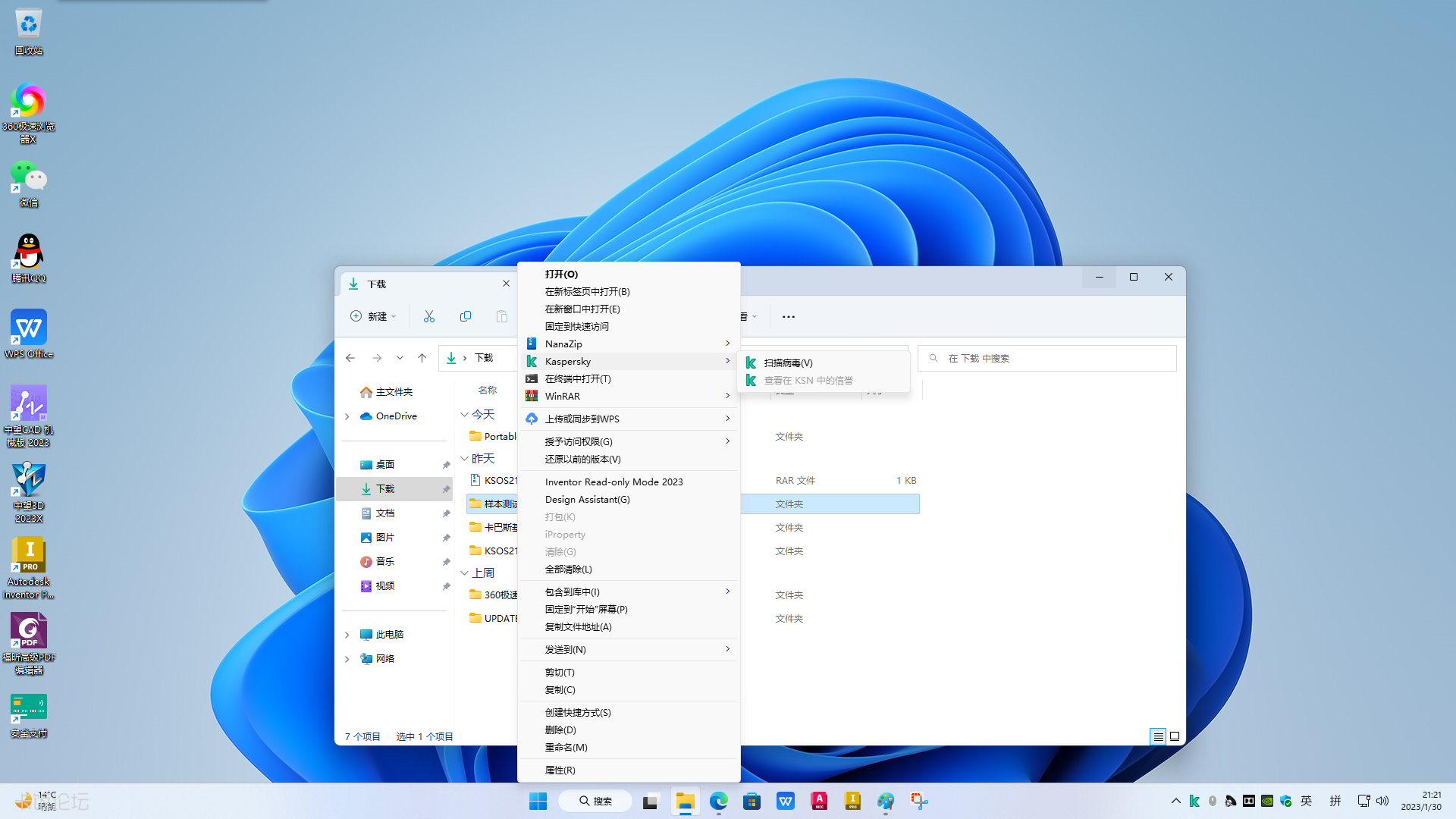This screenshot has height=819, width=1456.
Task: Select 文档 in navigation pane
Action: click(395, 513)
